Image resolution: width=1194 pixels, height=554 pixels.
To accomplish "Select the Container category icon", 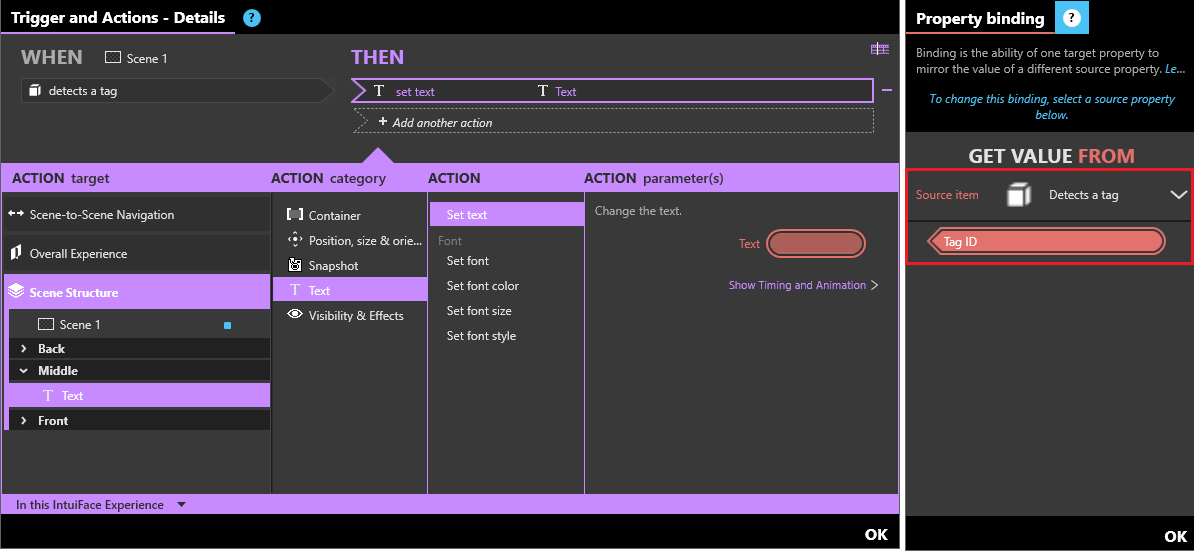I will (x=295, y=215).
